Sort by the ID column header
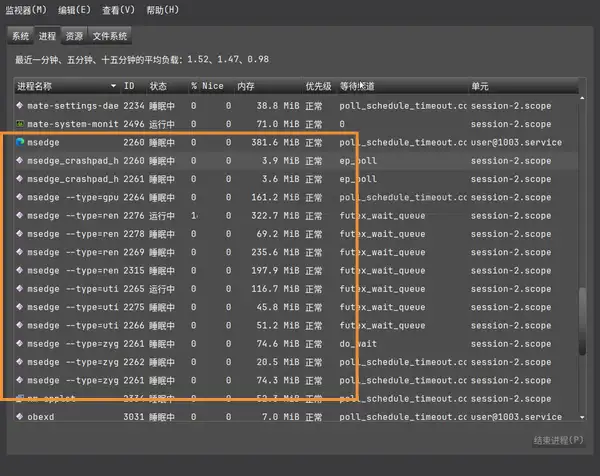Screen dimensions: 600x476 [134, 86]
